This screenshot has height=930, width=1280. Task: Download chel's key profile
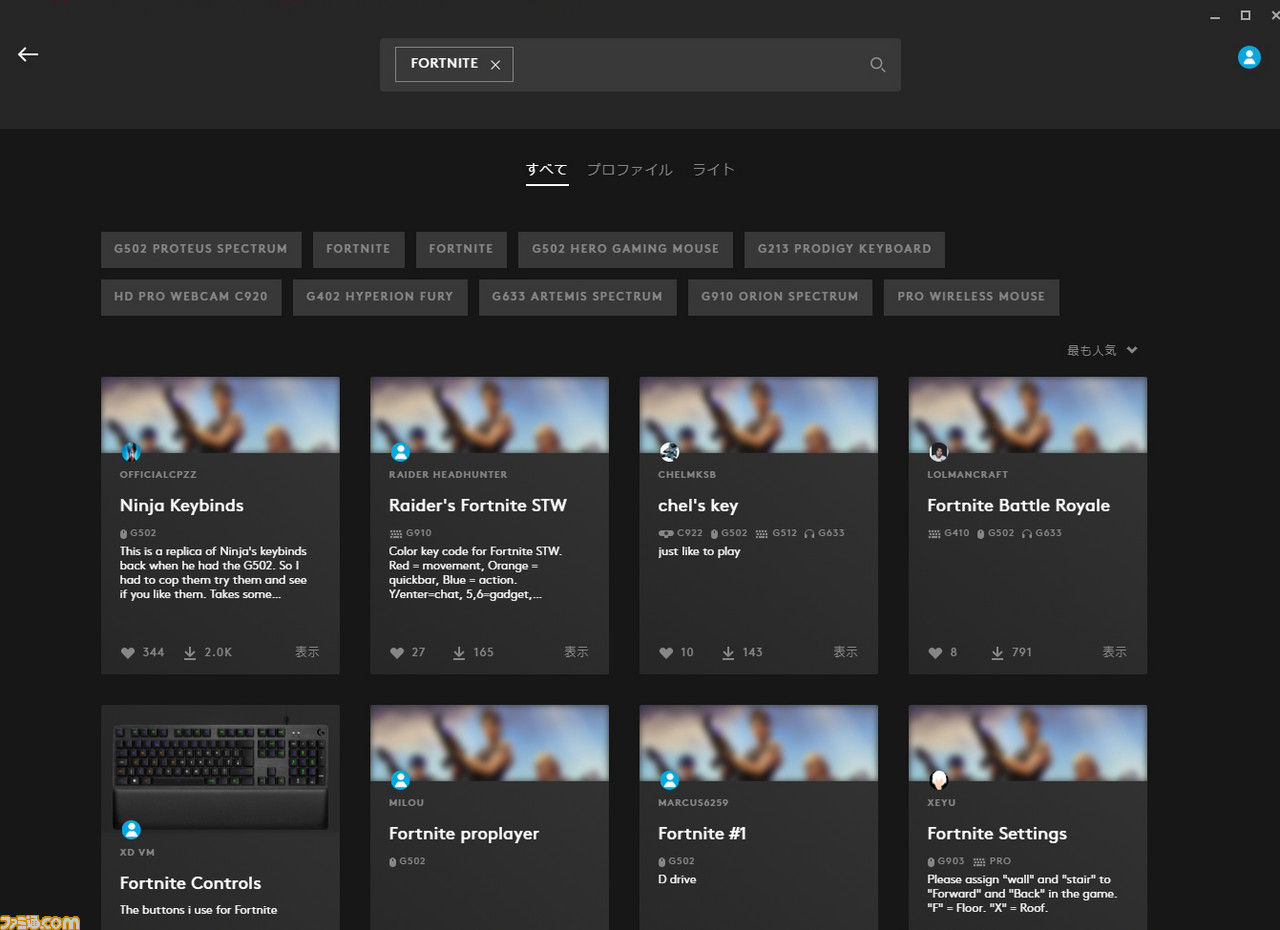coord(728,652)
